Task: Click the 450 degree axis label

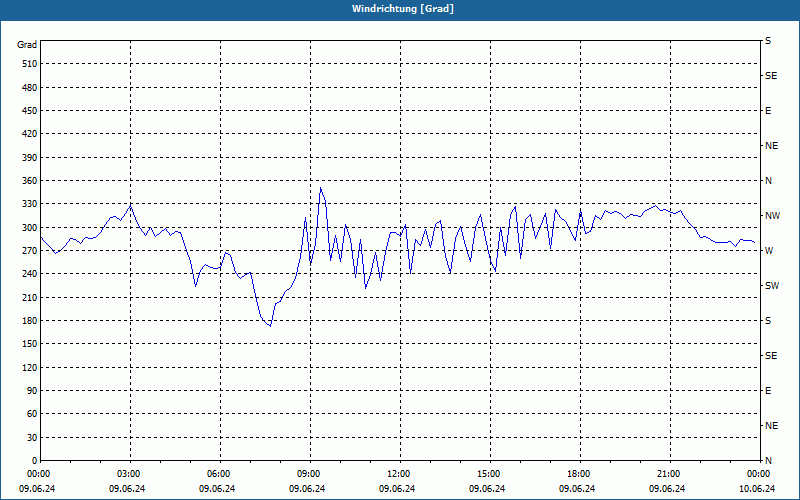Action: coord(29,111)
